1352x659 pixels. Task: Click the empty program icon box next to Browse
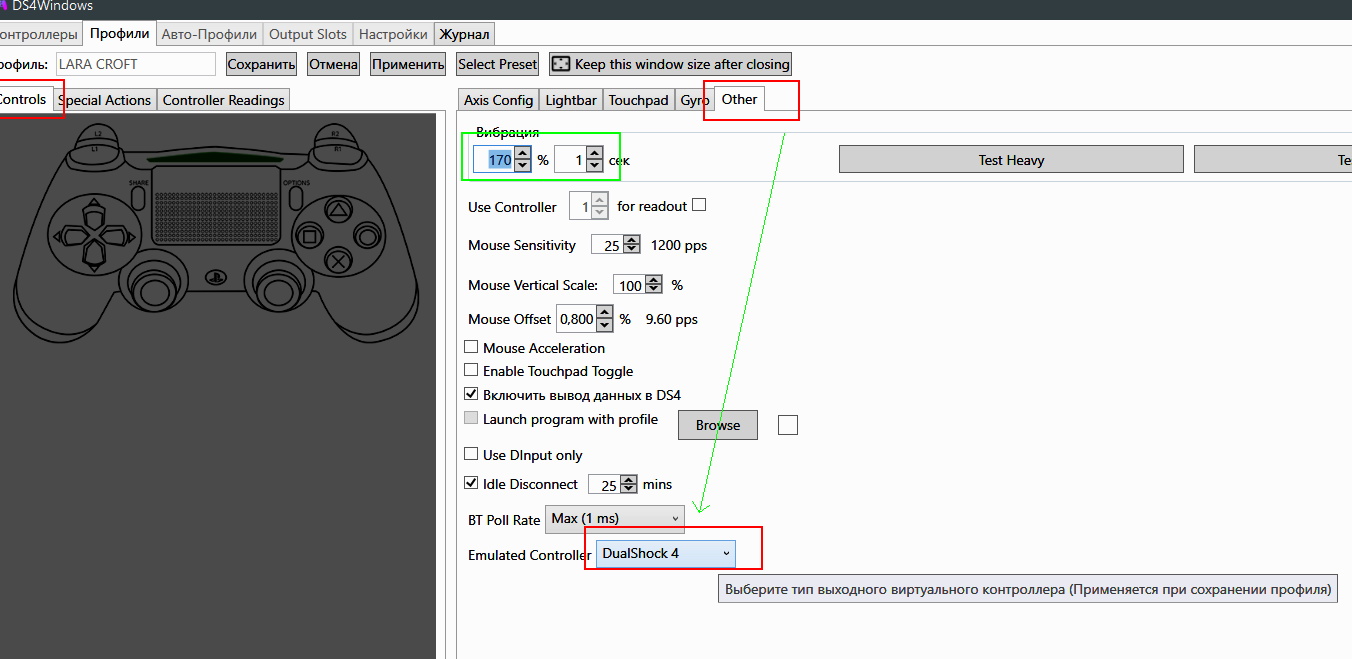[788, 425]
